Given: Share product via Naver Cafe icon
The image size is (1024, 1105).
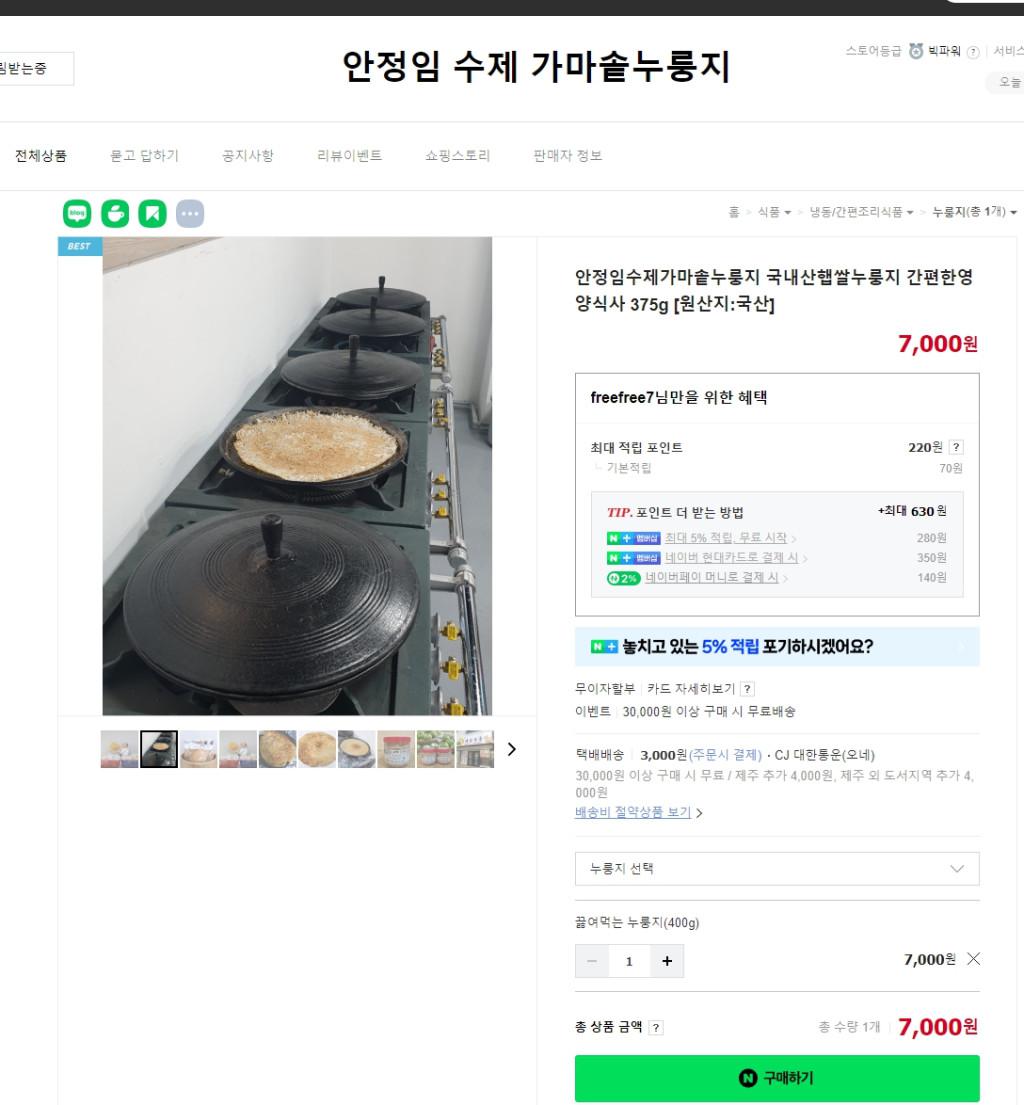Looking at the screenshot, I should click(x=115, y=213).
